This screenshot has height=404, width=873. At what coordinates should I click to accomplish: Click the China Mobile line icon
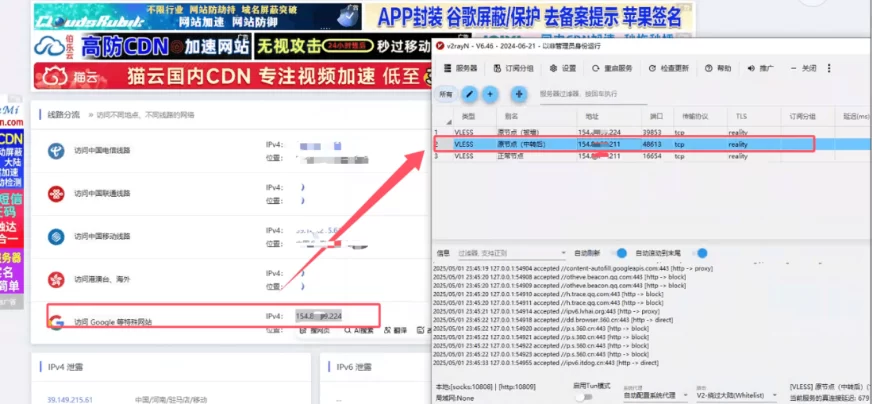click(x=56, y=237)
